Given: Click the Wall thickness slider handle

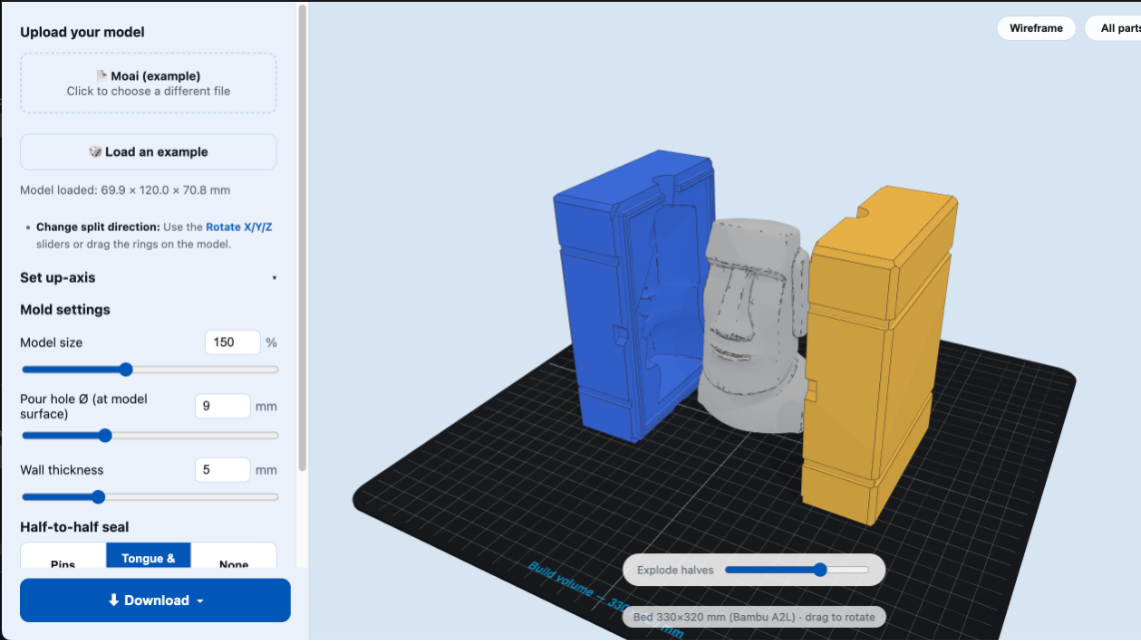Looking at the screenshot, I should pos(98,497).
